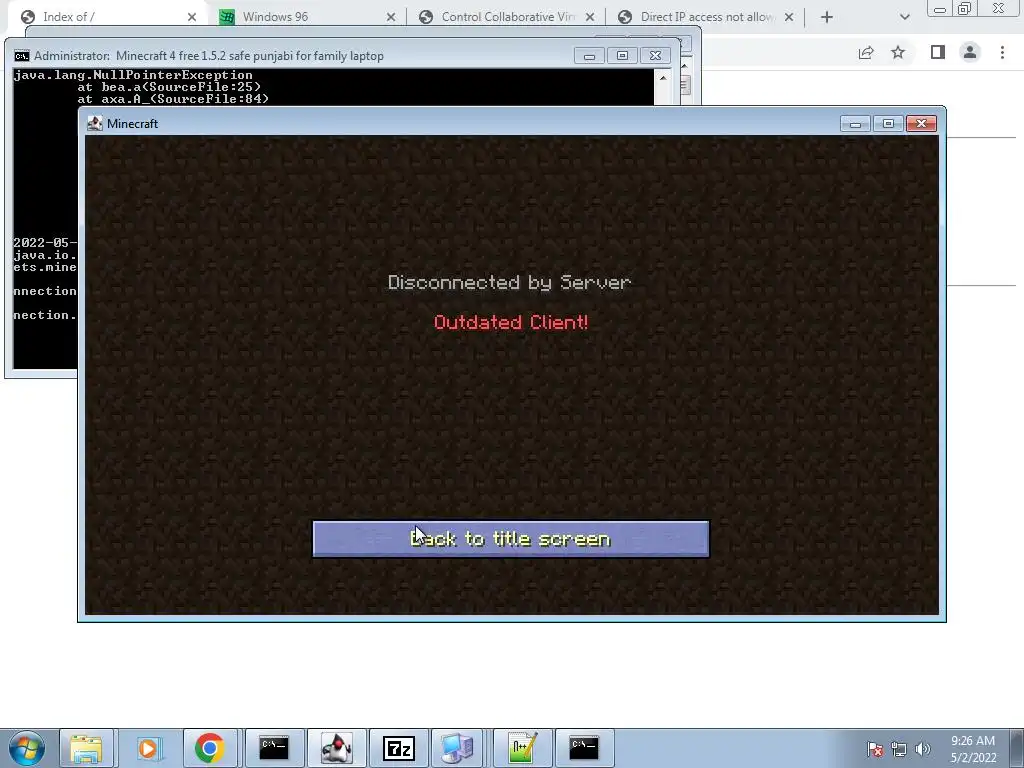Open the last command prompt taskbar icon
The image size is (1024, 768).
click(x=584, y=748)
